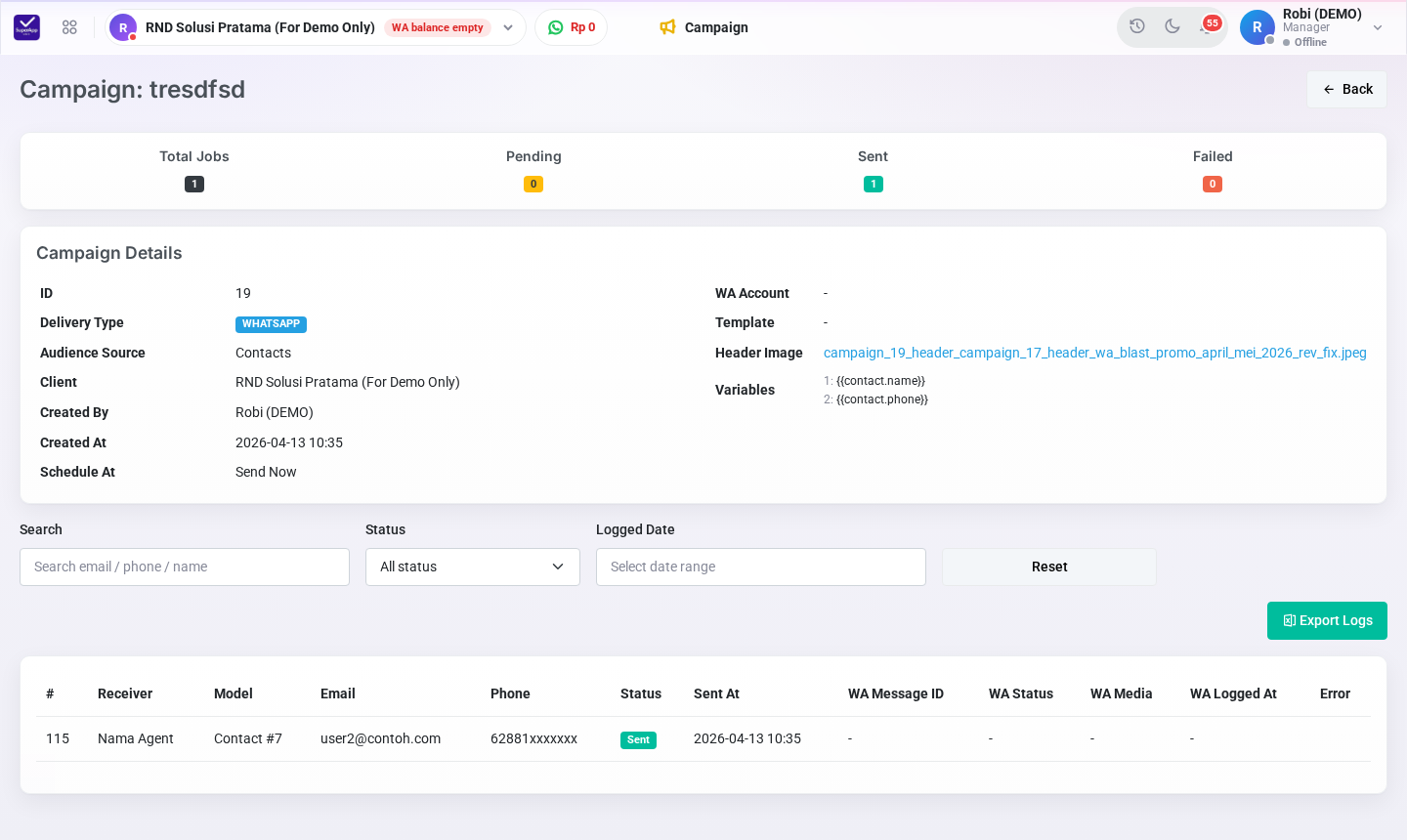Go back with the Back button
This screenshot has width=1407, height=840.
[x=1347, y=89]
